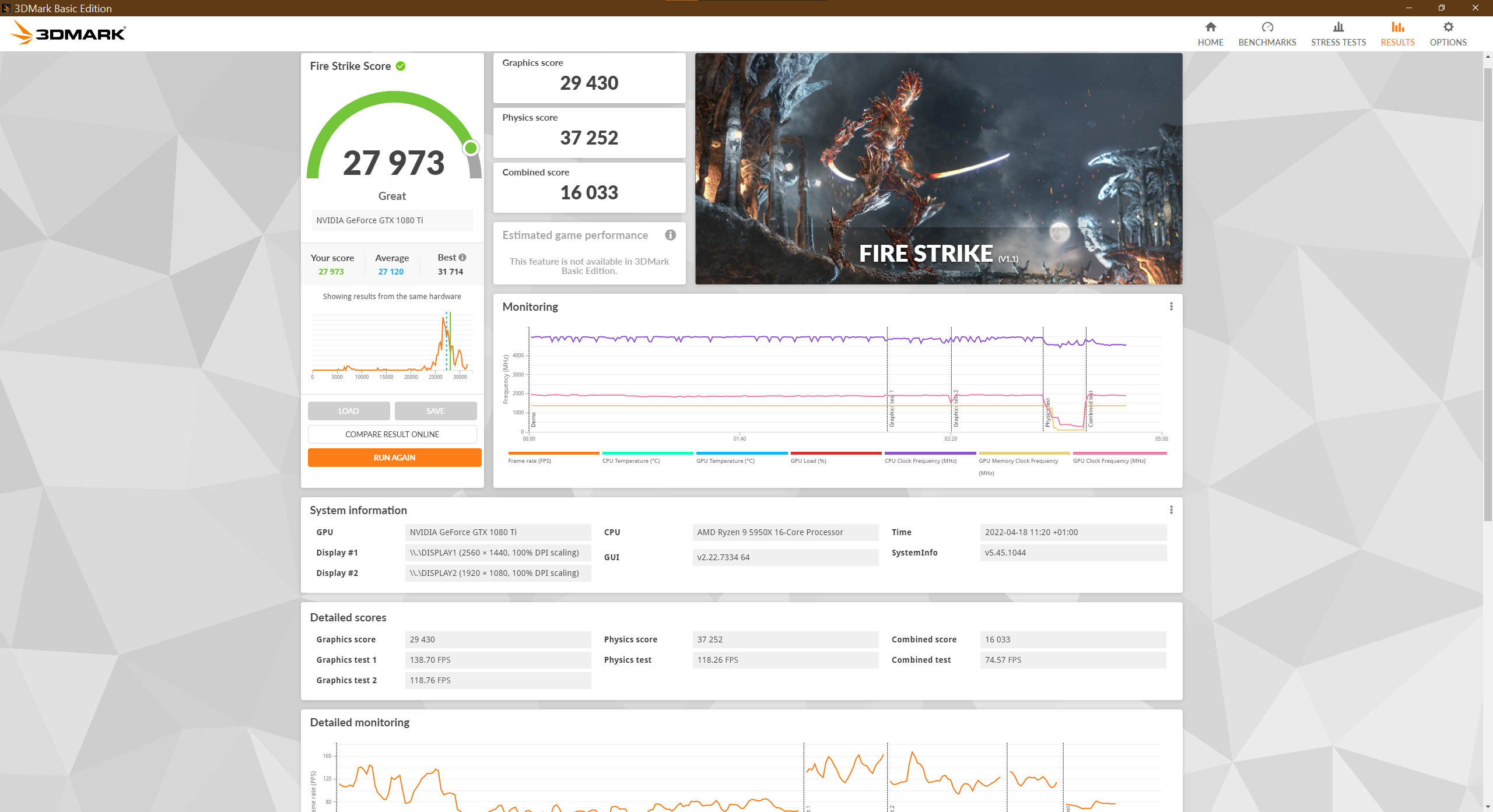The image size is (1493, 812).
Task: Toggle the GPU Load (%) legend series
Action: (835, 457)
